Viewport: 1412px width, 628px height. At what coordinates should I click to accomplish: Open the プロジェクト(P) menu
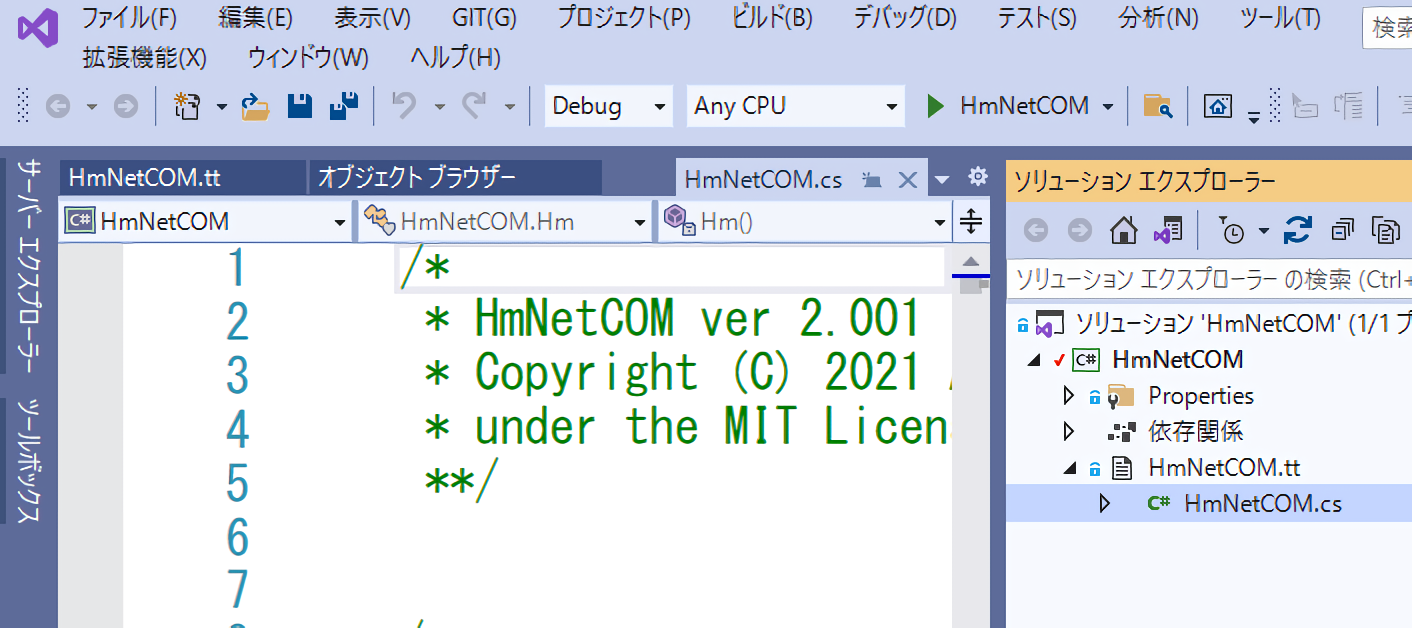624,18
